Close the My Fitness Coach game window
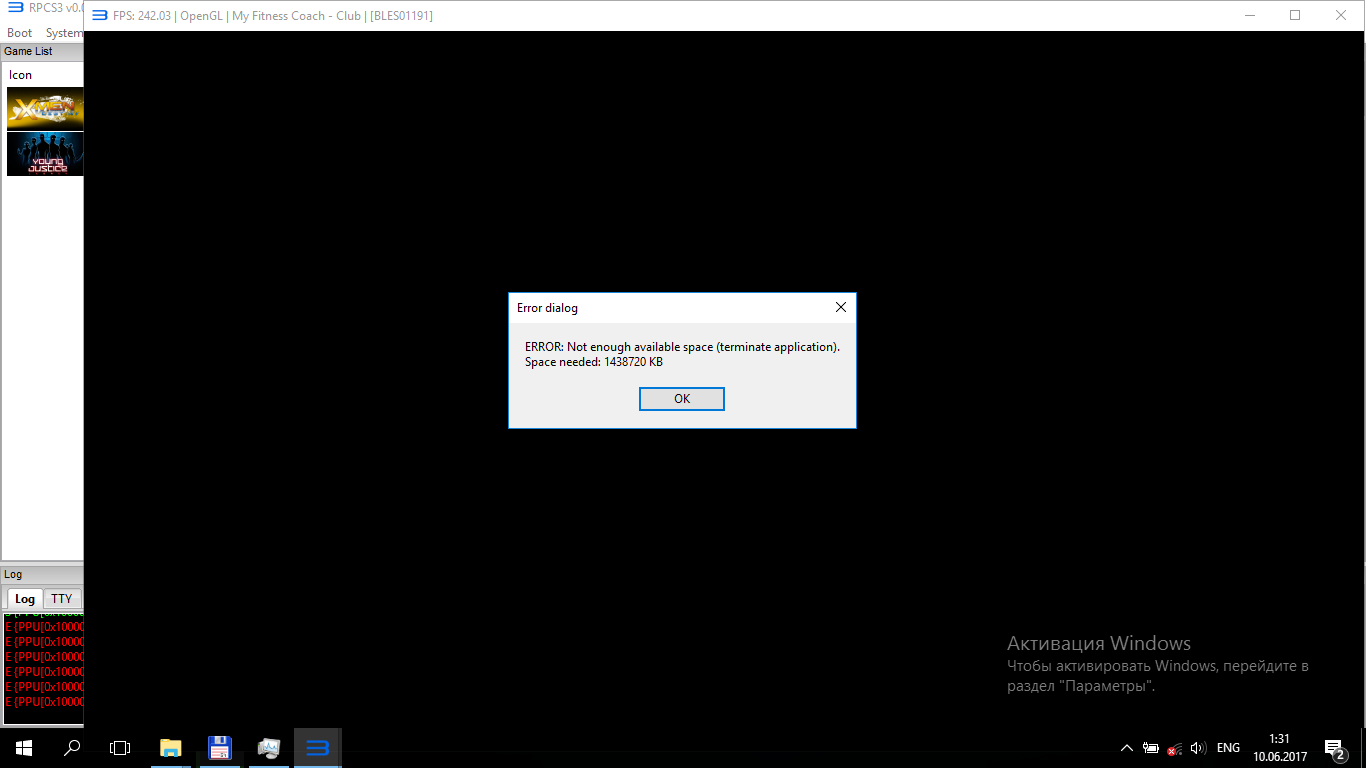This screenshot has height=768, width=1366. tap(1341, 15)
